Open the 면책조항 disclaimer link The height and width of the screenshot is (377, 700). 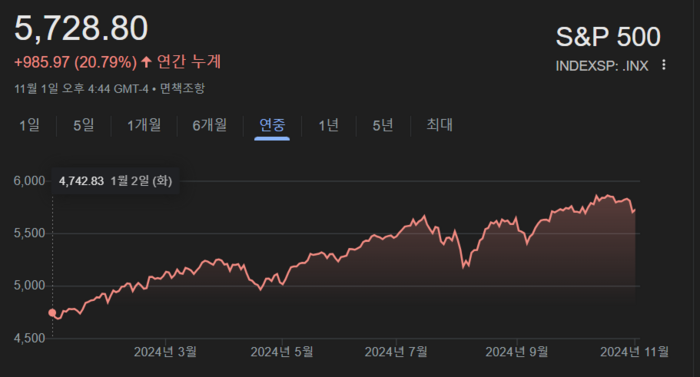(182, 88)
